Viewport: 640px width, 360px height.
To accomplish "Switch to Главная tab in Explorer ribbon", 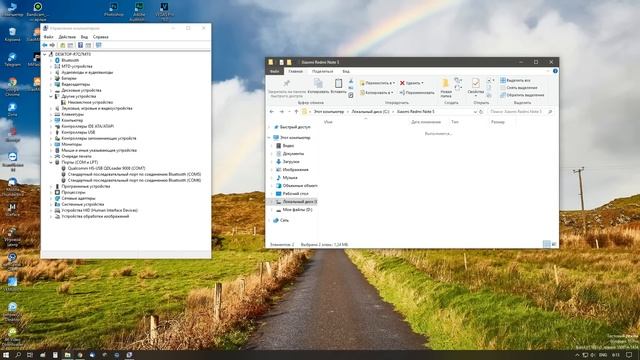I will coord(296,71).
